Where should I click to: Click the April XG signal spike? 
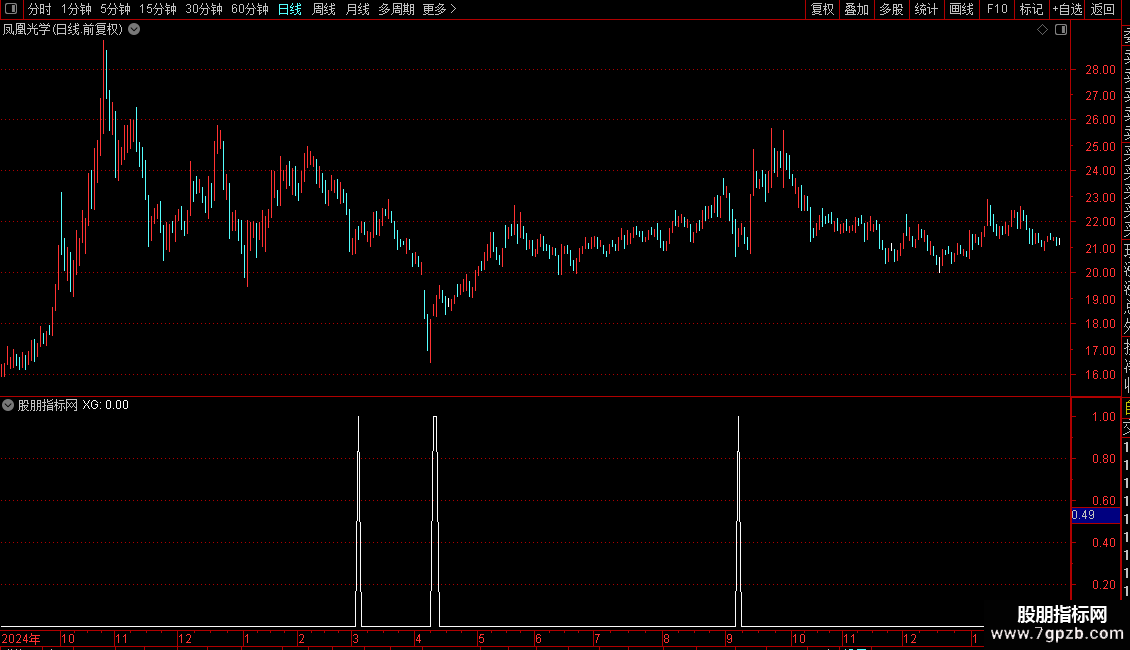coord(435,521)
